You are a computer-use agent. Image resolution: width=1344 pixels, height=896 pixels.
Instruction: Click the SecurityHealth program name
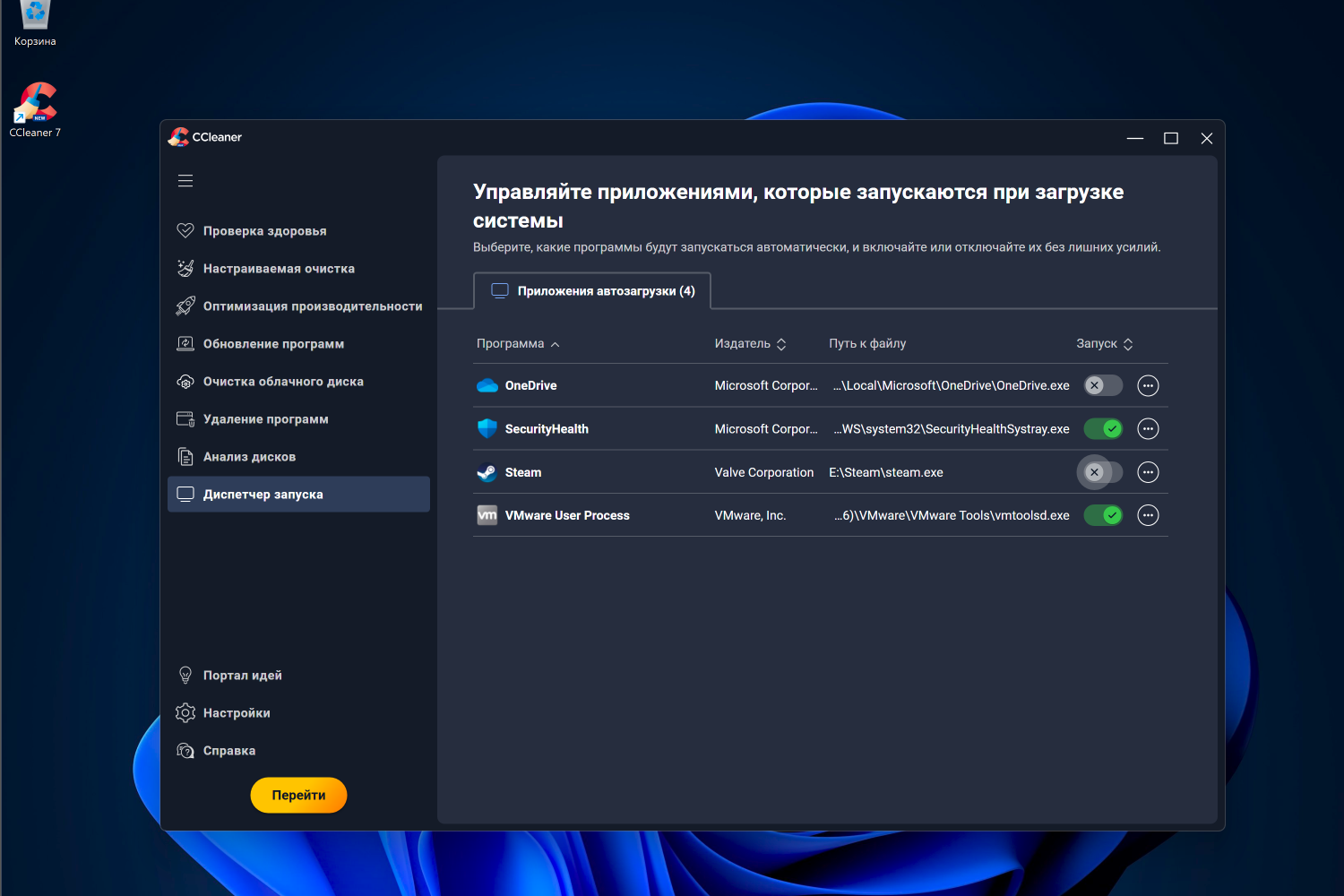click(547, 429)
